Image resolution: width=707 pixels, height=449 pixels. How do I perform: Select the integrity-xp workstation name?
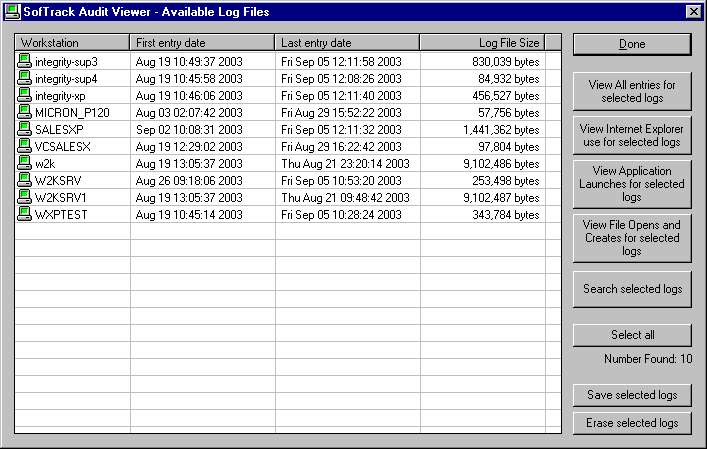60,96
